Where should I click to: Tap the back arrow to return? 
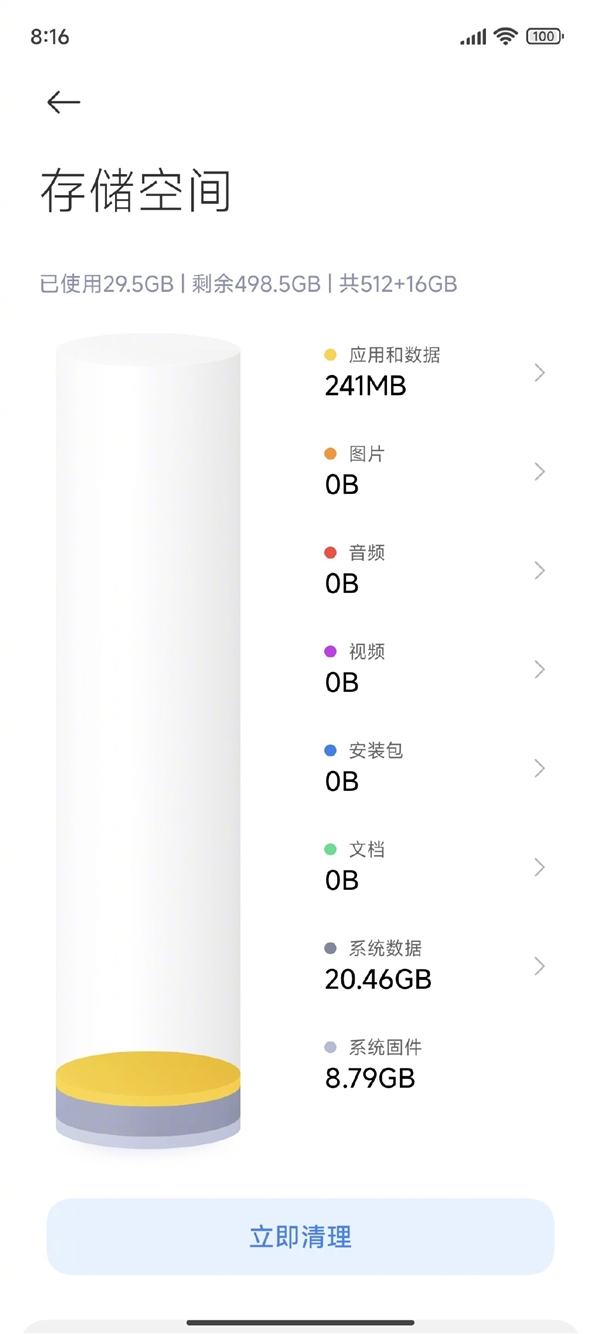pyautogui.click(x=62, y=102)
